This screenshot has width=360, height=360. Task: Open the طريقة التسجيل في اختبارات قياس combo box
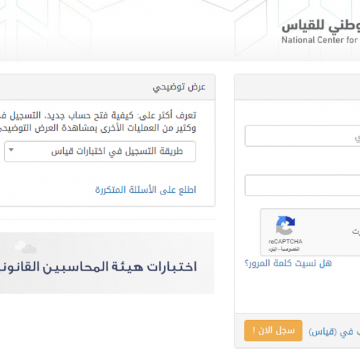pyautogui.click(x=100, y=152)
